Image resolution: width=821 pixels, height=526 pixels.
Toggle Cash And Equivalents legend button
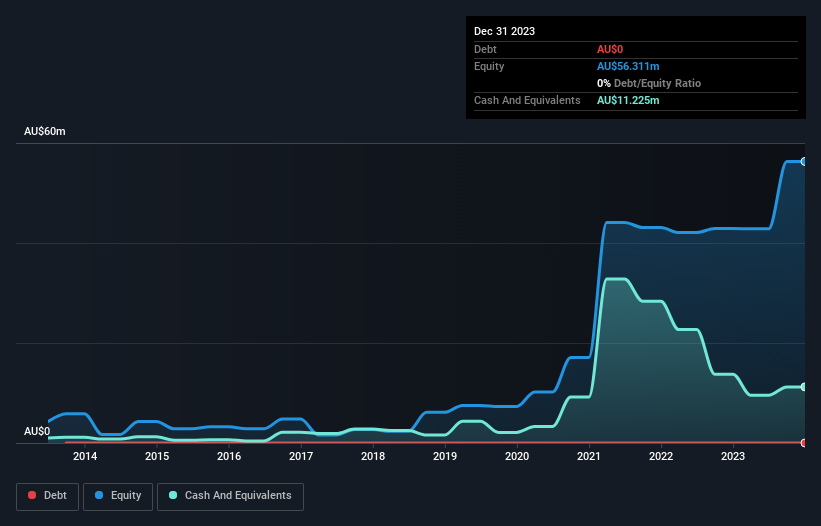(x=230, y=496)
